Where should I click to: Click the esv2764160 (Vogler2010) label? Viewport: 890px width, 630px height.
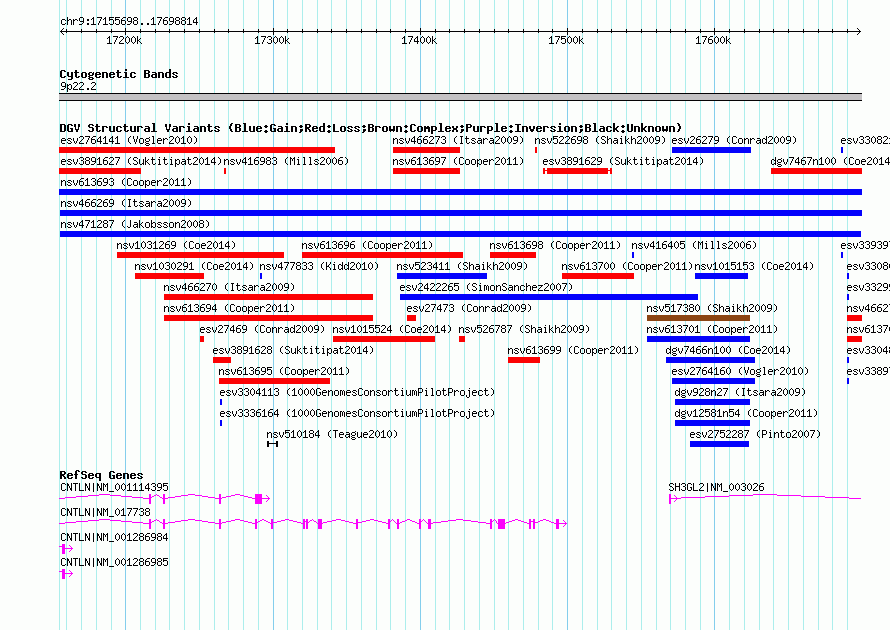(x=740, y=371)
